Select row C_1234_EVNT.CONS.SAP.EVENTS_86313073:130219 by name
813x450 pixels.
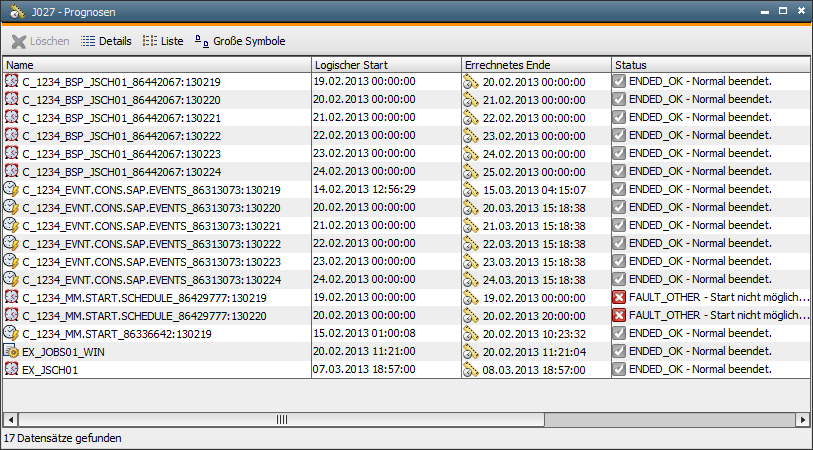tap(151, 190)
